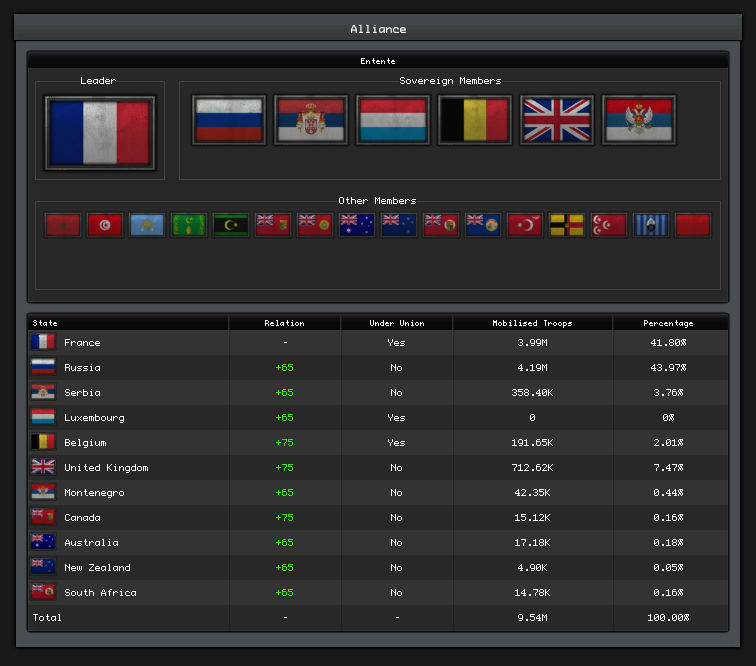Click Canada flag in the state table
Screen dimensions: 756x666
[43, 517]
